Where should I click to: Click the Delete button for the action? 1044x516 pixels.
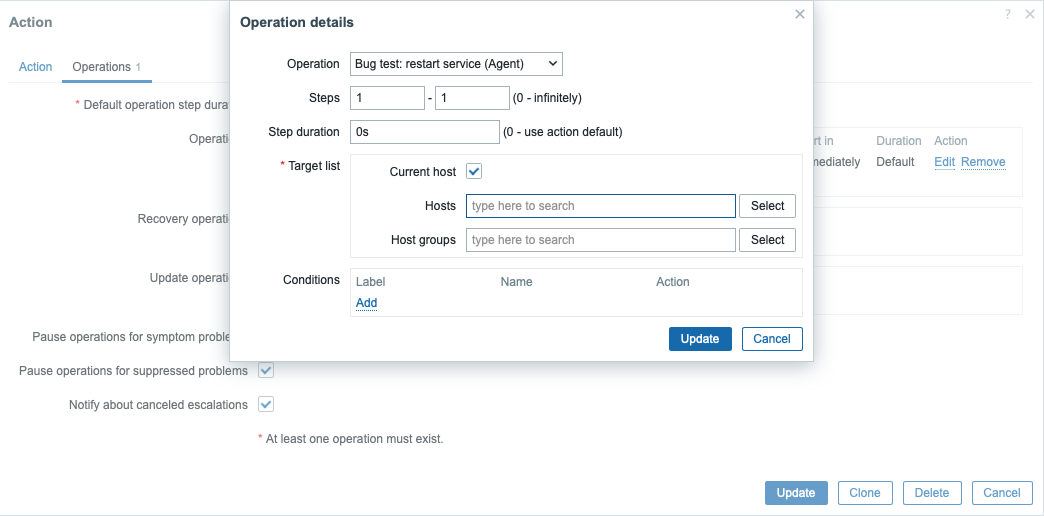click(x=932, y=493)
